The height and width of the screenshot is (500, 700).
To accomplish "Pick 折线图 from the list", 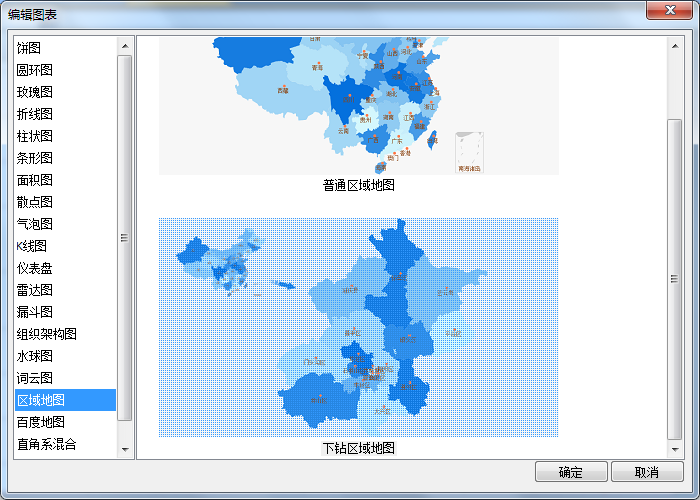I will point(34,114).
